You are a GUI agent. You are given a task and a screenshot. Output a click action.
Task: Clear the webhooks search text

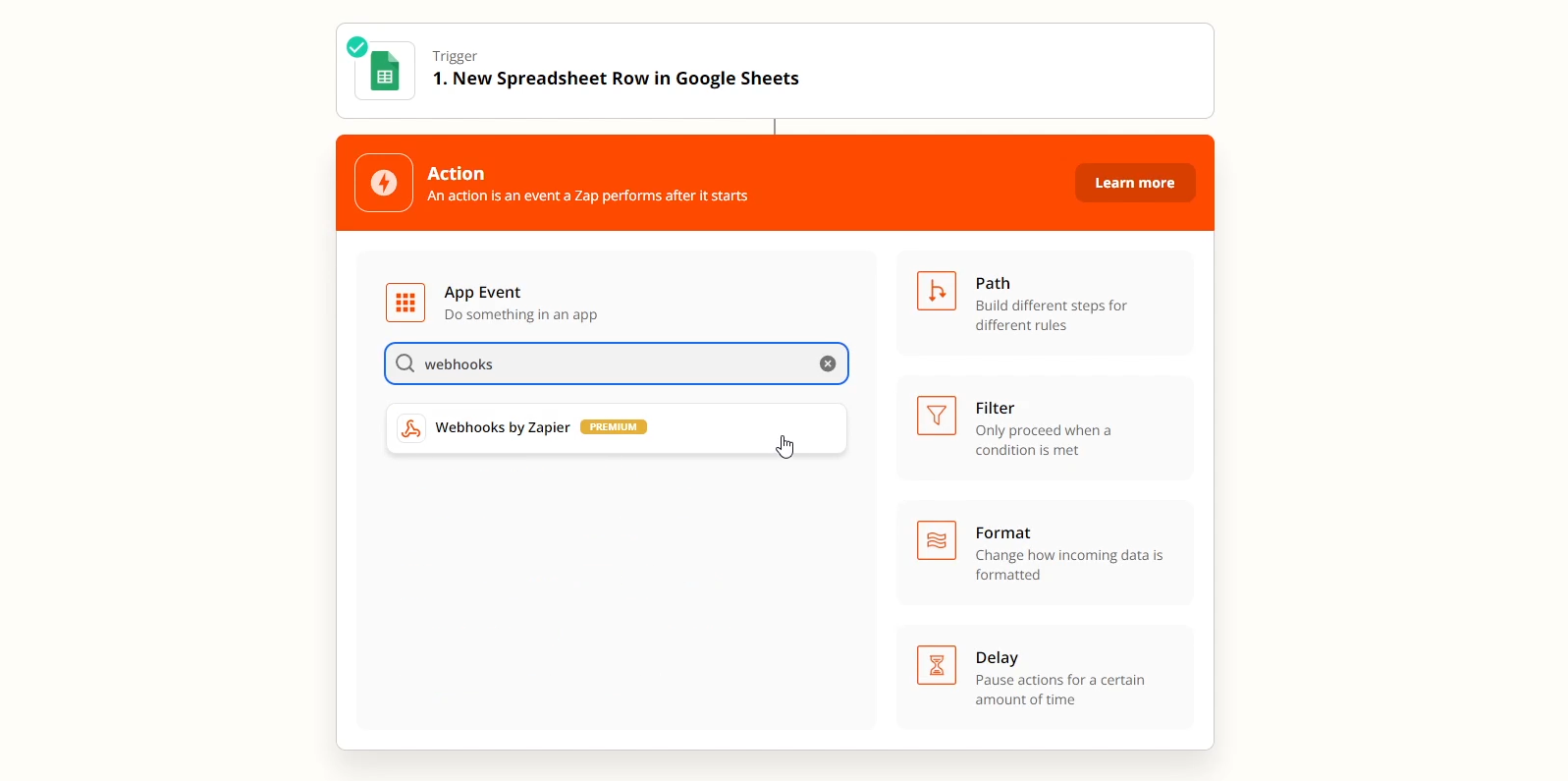click(x=828, y=363)
